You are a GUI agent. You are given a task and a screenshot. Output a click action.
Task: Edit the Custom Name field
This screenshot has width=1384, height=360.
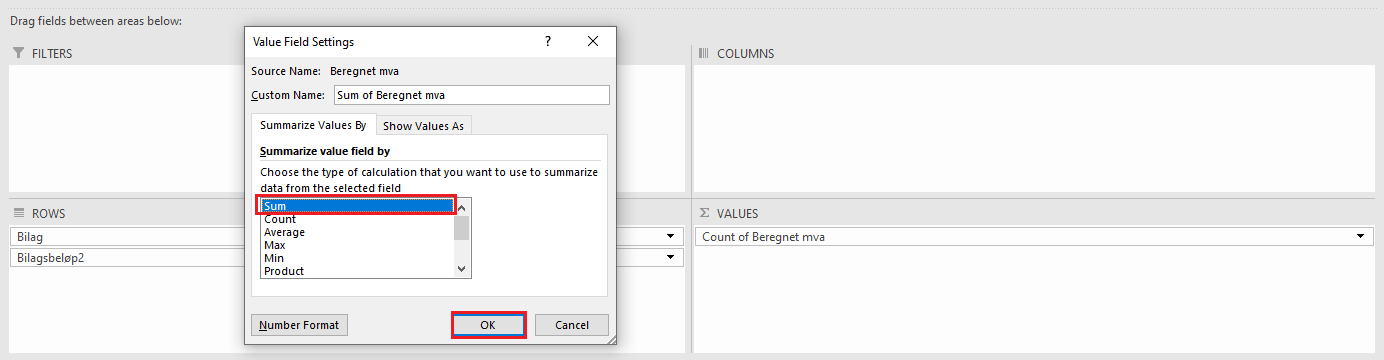[472, 95]
